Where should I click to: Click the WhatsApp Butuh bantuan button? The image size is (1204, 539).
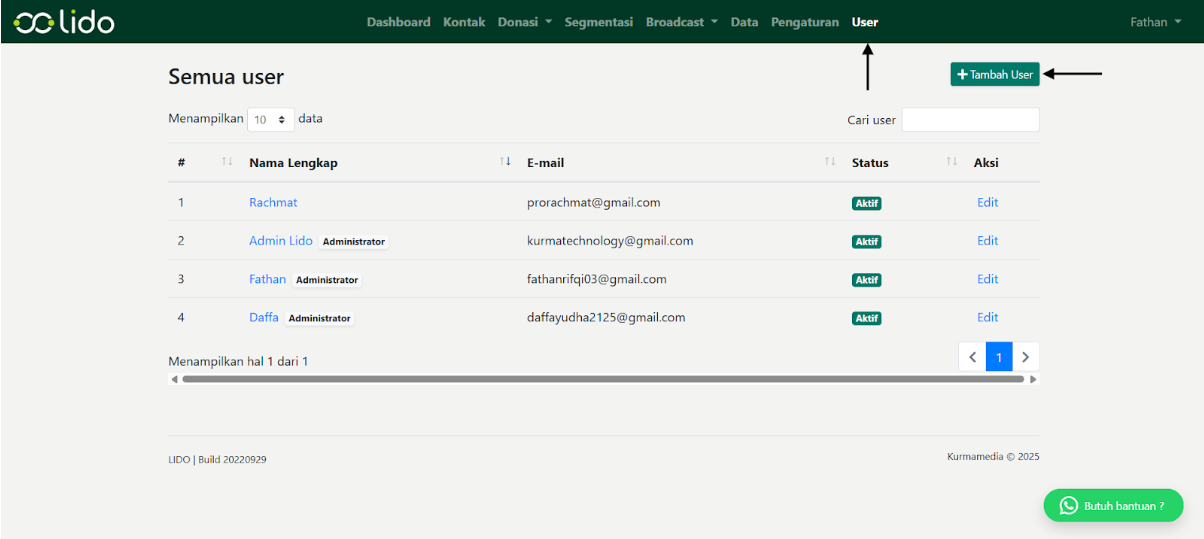[x=1113, y=505]
